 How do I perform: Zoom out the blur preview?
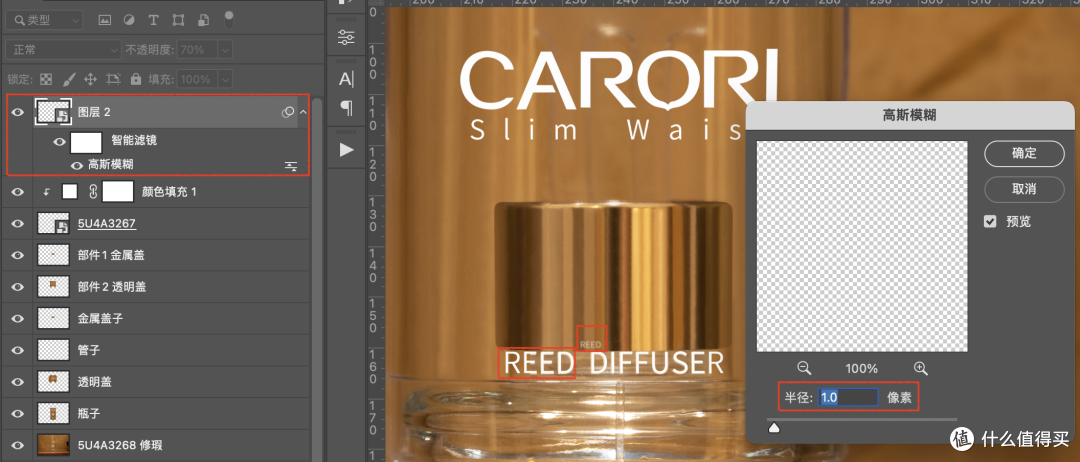coord(804,368)
